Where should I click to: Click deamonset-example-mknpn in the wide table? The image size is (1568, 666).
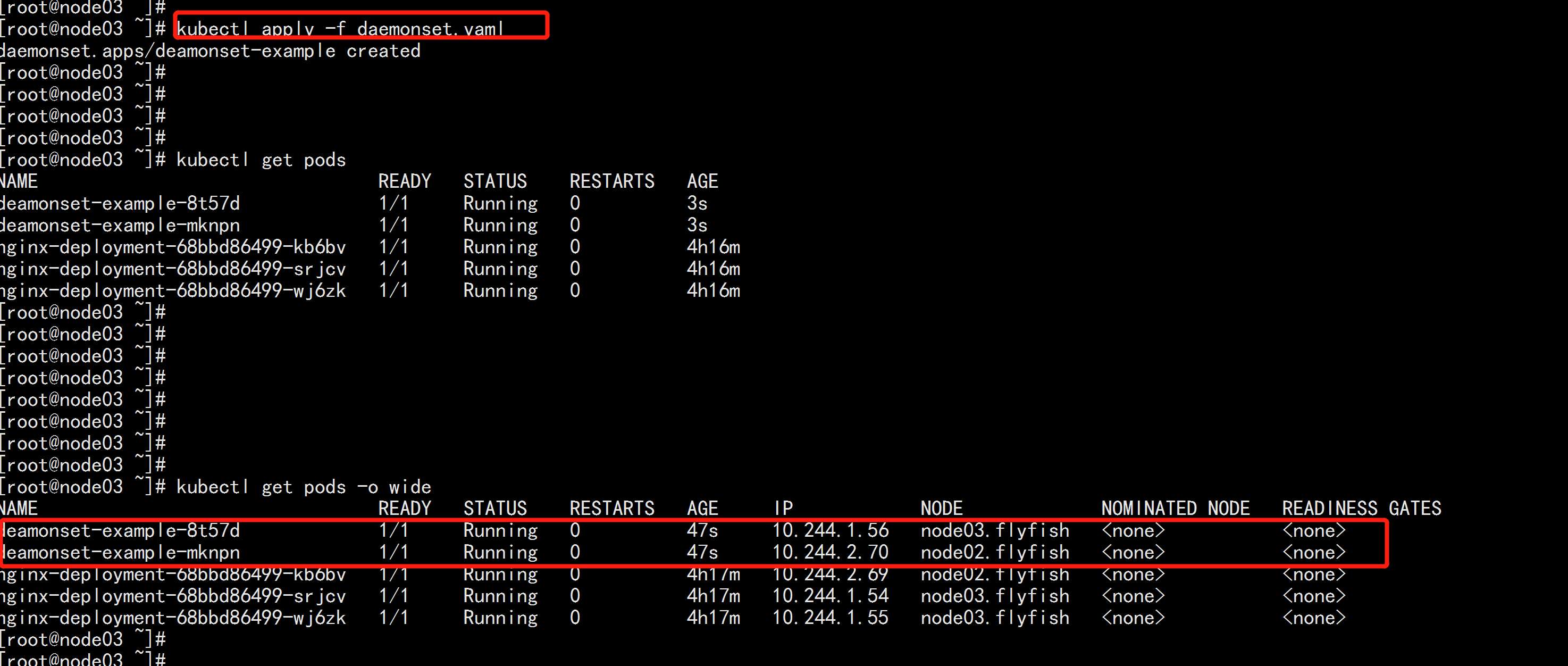pos(121,552)
